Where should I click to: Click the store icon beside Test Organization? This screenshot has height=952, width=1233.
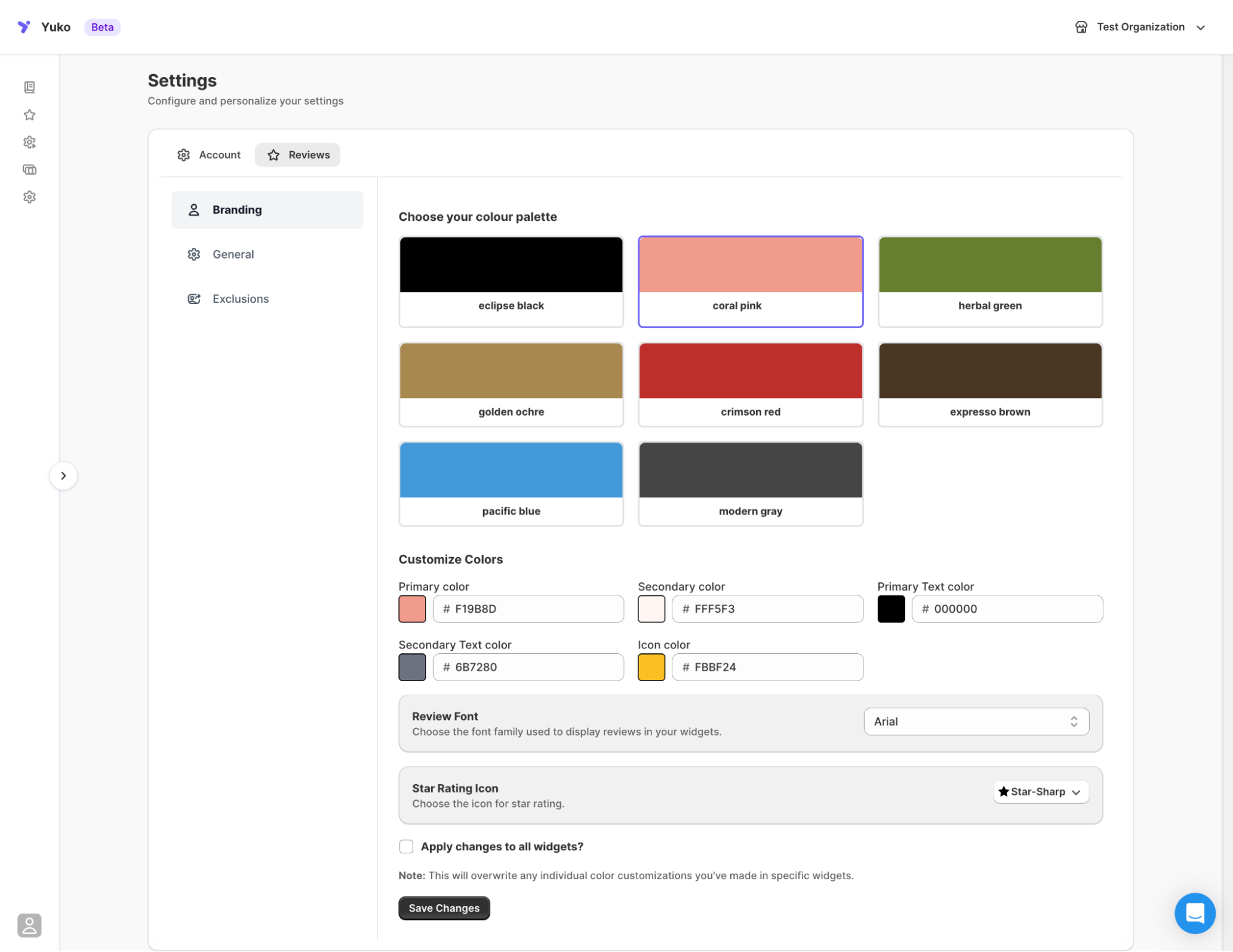(x=1081, y=27)
